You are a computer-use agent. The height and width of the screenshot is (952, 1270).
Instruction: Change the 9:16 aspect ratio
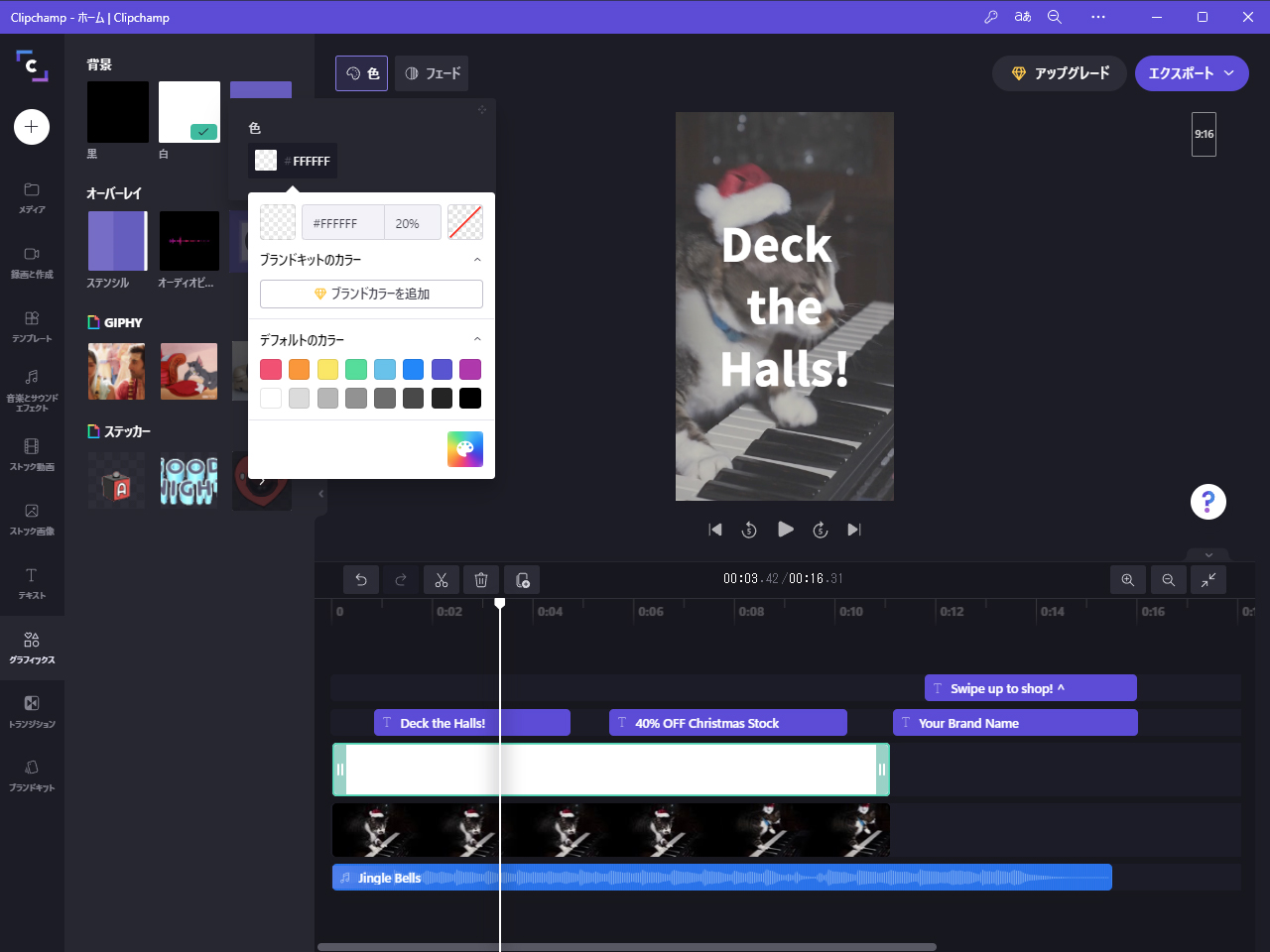point(1204,134)
